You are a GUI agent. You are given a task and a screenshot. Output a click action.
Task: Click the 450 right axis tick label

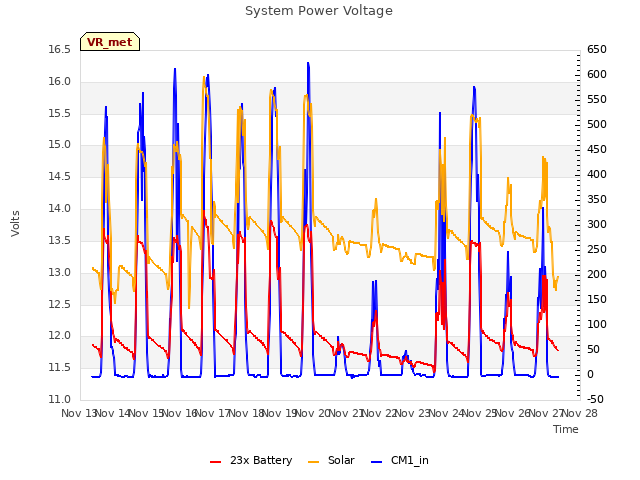597,149
